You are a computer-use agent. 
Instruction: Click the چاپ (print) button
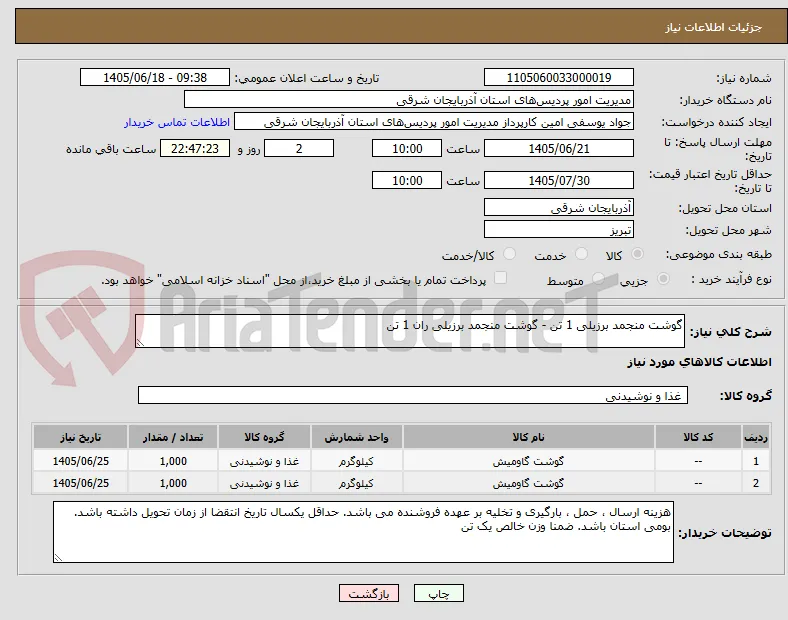click(x=438, y=593)
